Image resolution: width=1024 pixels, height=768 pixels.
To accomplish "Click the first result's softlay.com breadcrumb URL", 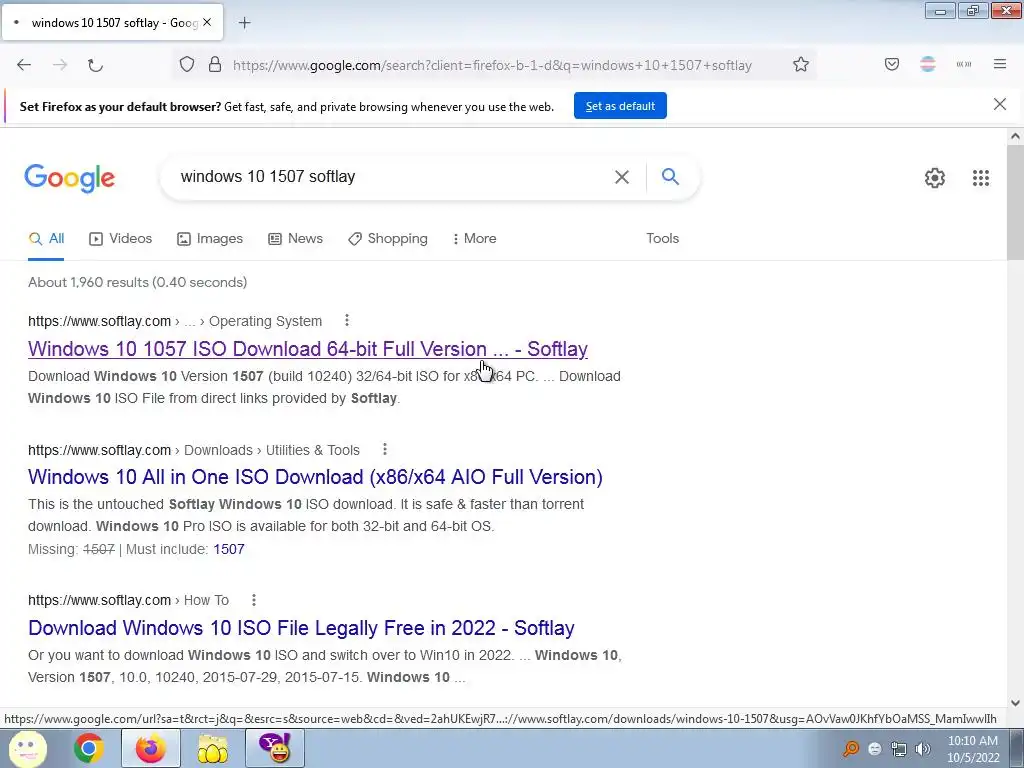I will [x=99, y=321].
